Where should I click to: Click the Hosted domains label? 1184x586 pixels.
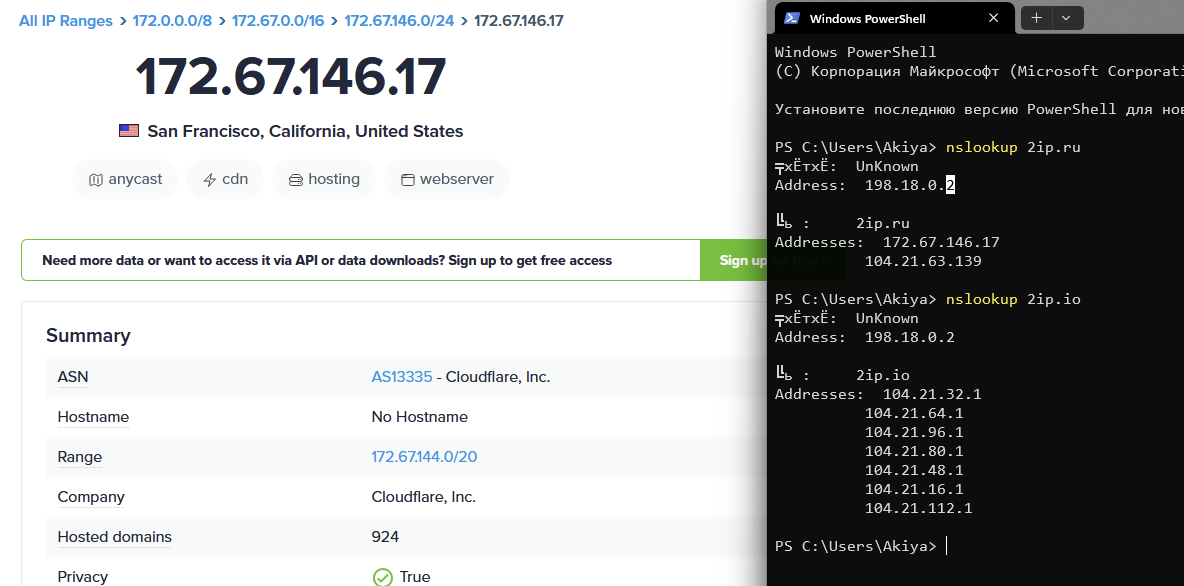click(x=115, y=537)
